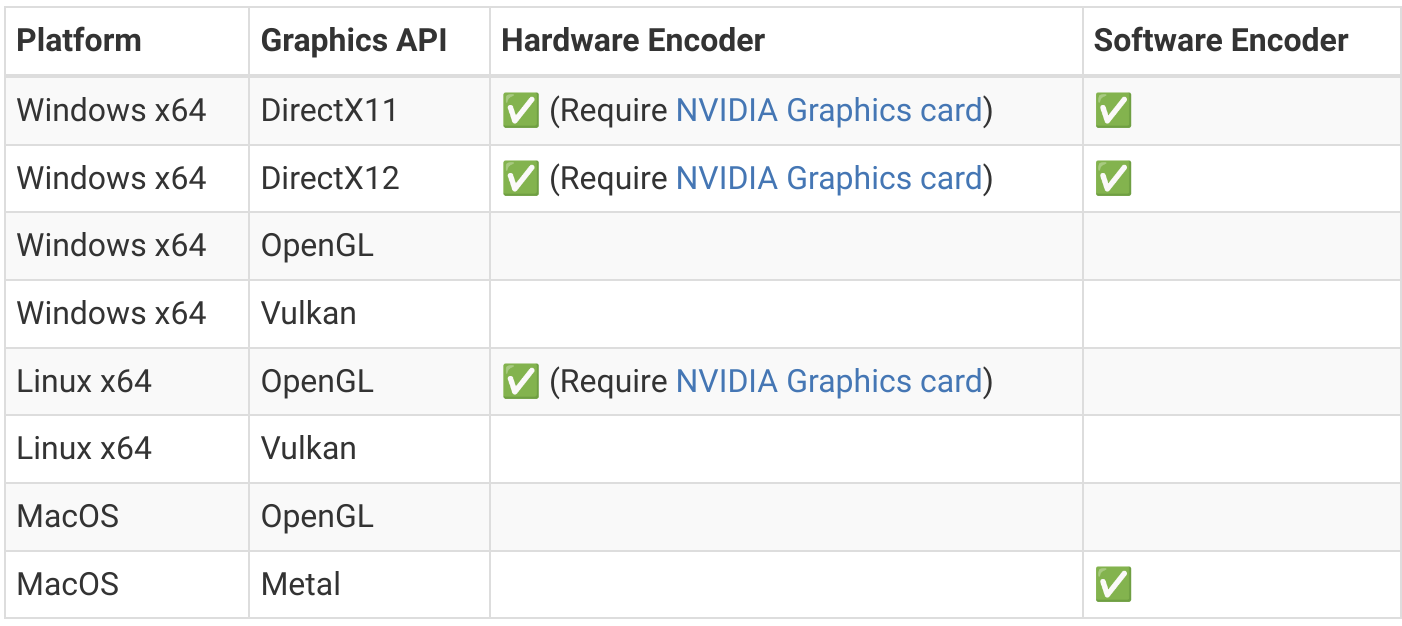Click the DirectX11 graphics API cell
Image resolution: width=1402 pixels, height=626 pixels.
click(369, 110)
